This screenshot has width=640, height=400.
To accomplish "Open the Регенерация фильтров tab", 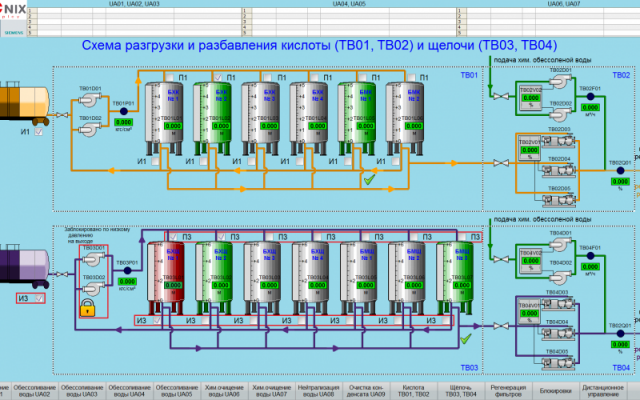I will pos(508,389).
